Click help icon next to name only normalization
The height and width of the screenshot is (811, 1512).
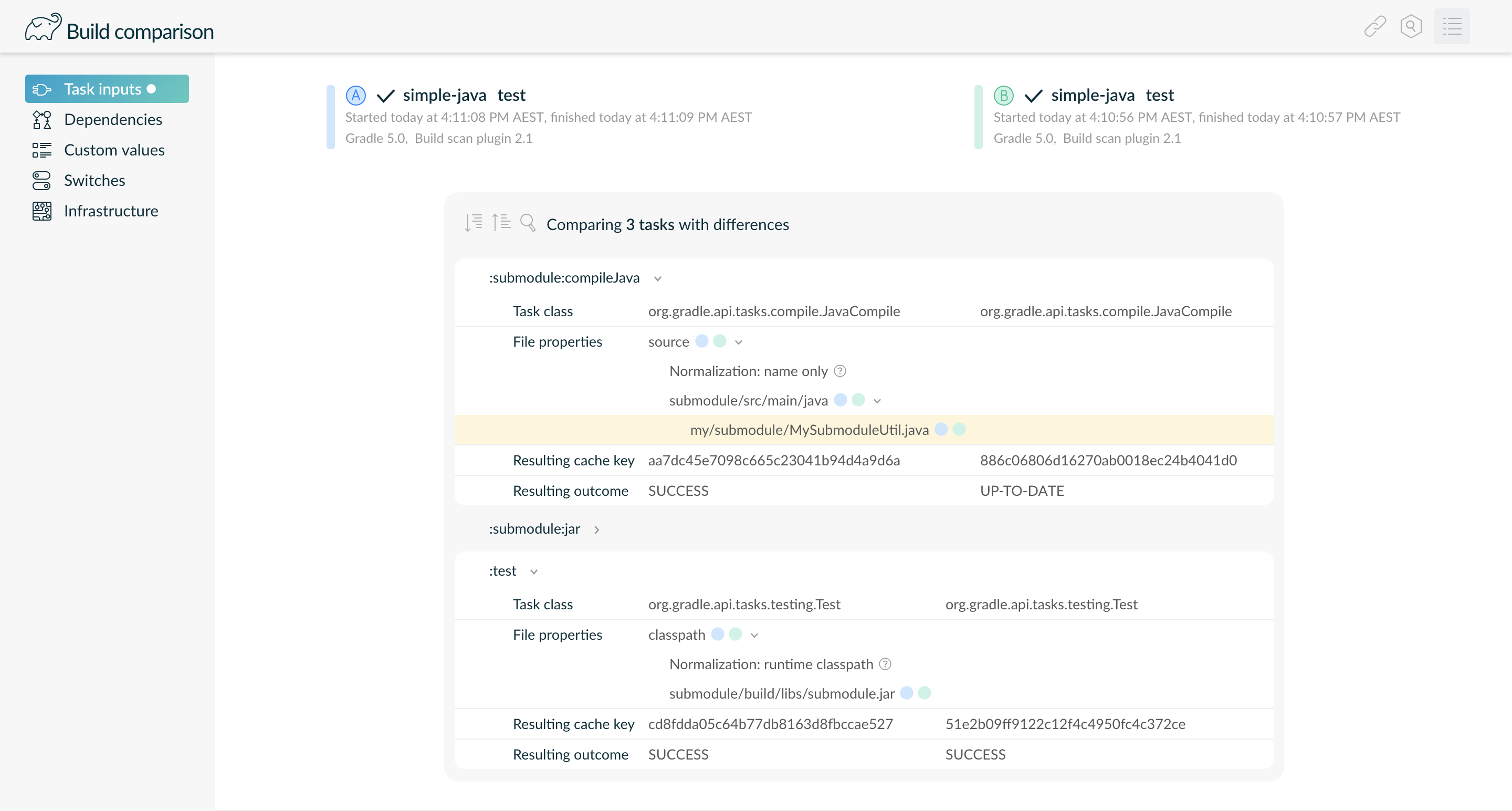point(840,371)
